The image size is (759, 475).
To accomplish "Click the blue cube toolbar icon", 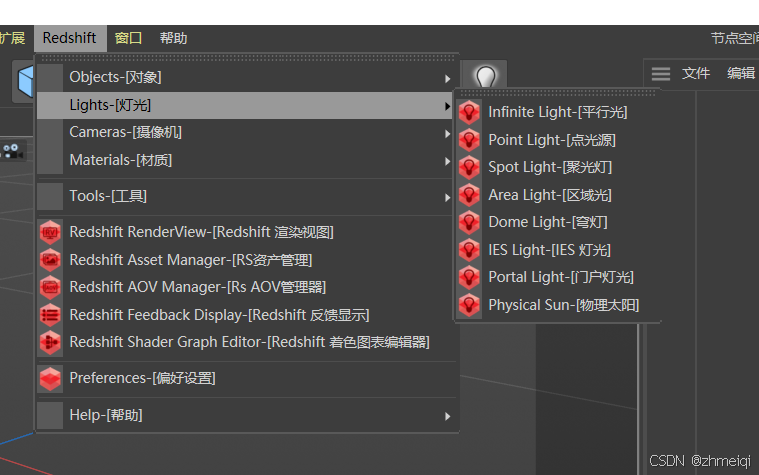I will [x=24, y=81].
